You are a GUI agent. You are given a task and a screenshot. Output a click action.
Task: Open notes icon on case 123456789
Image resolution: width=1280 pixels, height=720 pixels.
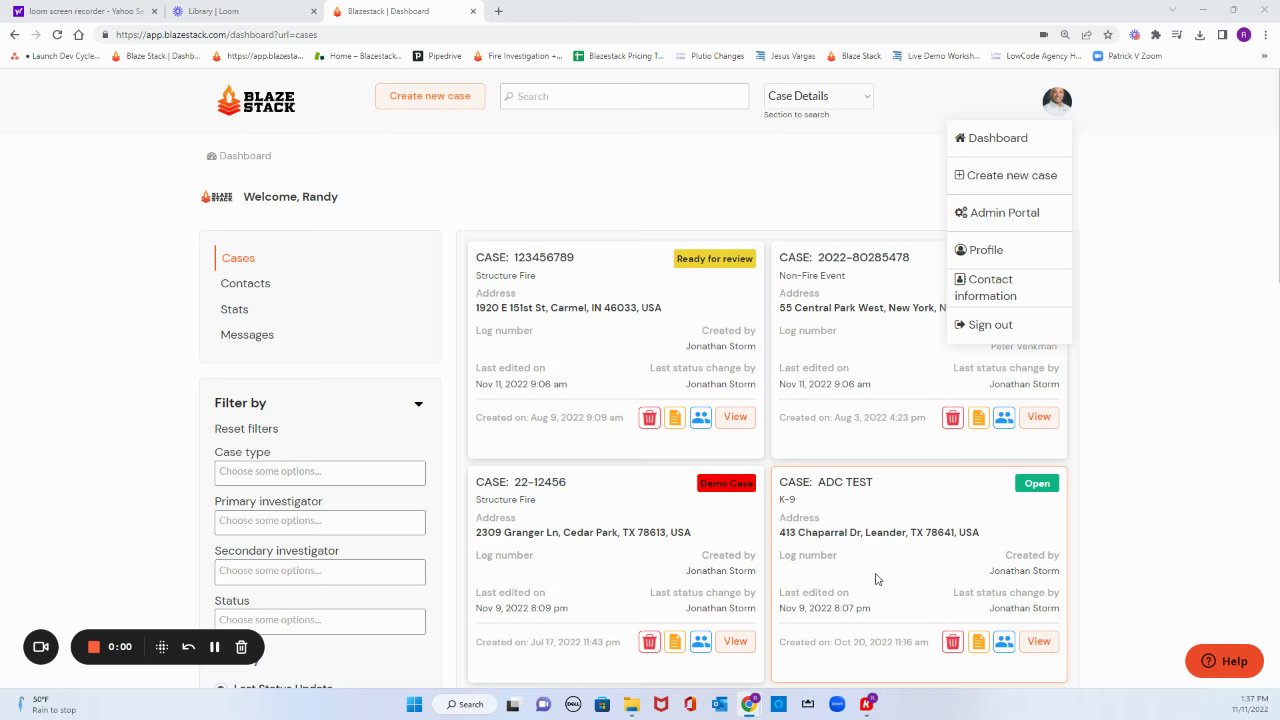(675, 417)
